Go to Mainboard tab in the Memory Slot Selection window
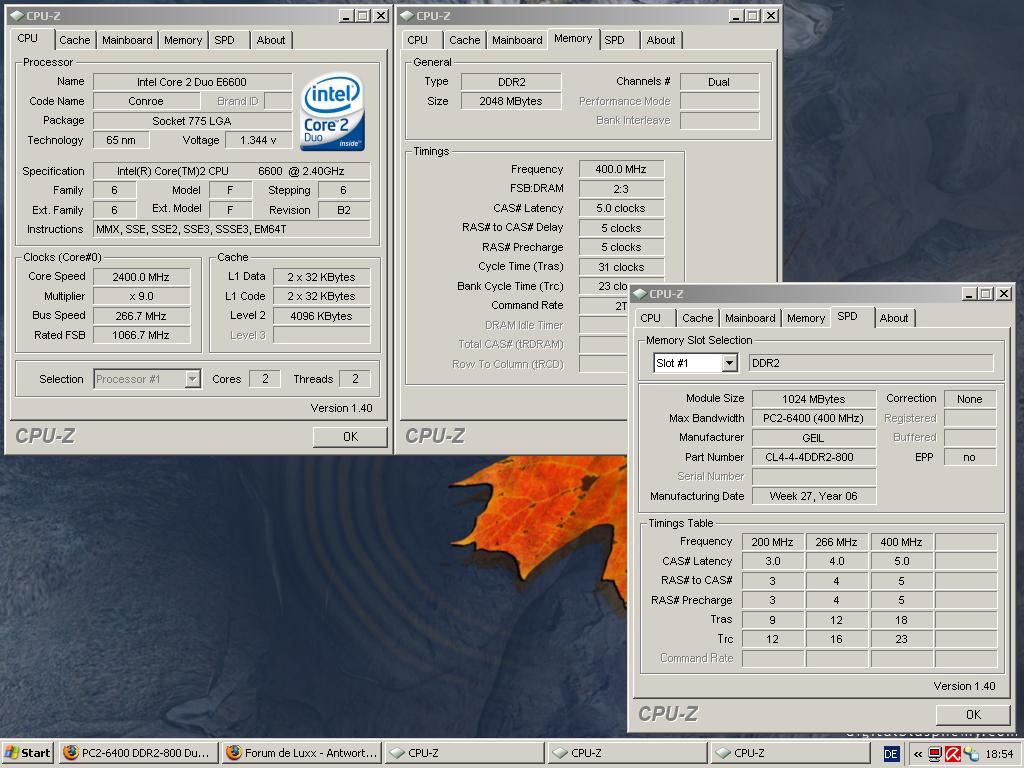Image resolution: width=1024 pixels, height=768 pixels. pyautogui.click(x=750, y=318)
